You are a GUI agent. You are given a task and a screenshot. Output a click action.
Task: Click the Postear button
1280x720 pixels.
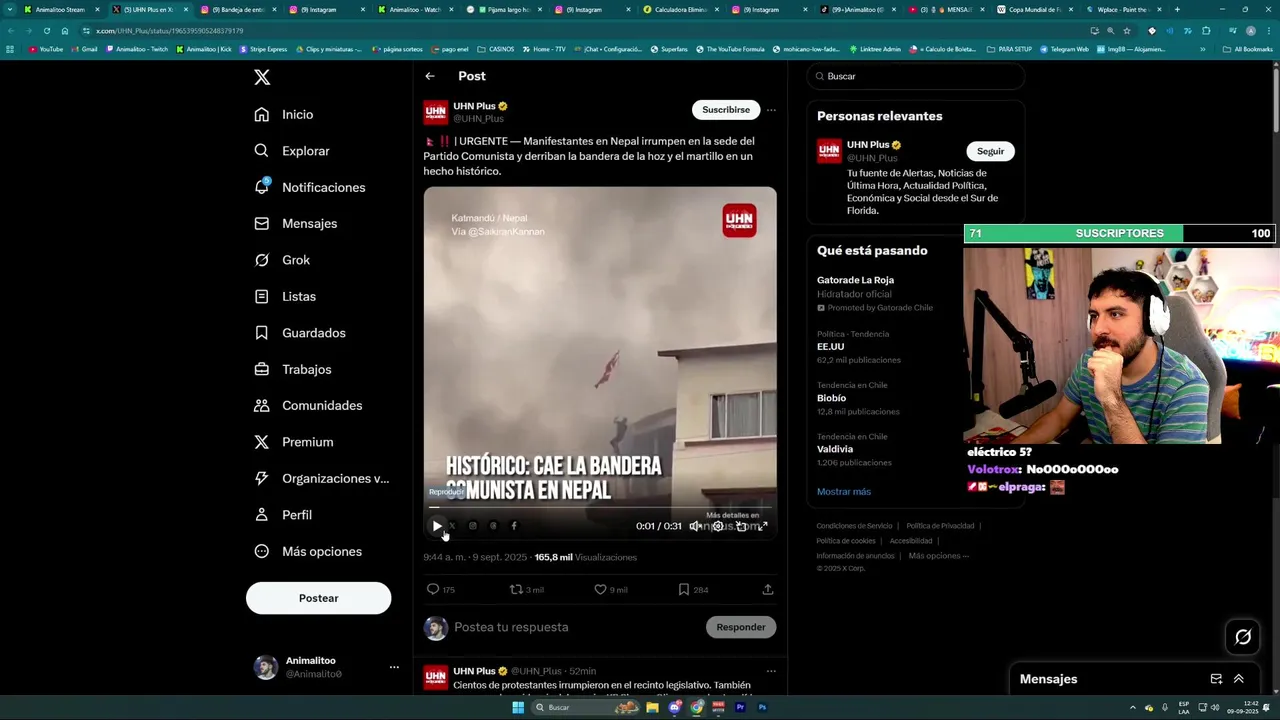(318, 598)
